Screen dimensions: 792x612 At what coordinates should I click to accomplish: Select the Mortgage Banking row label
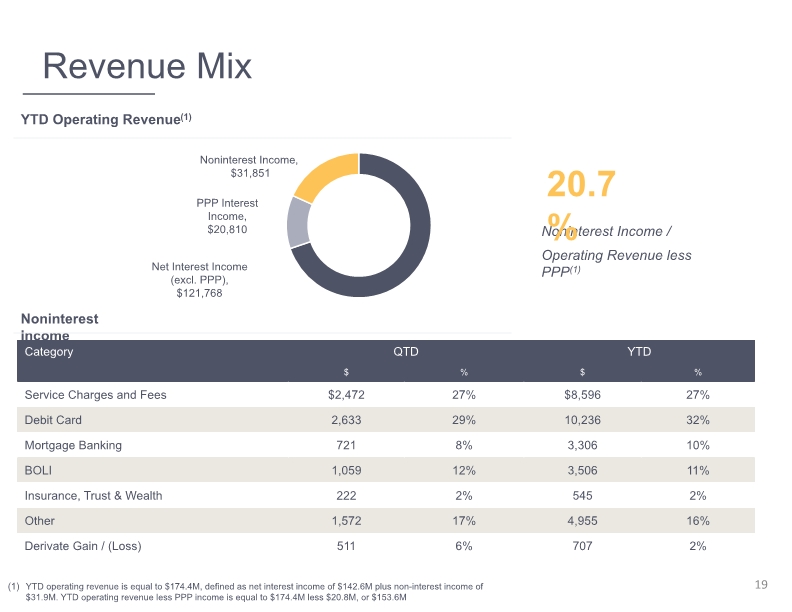(x=73, y=445)
